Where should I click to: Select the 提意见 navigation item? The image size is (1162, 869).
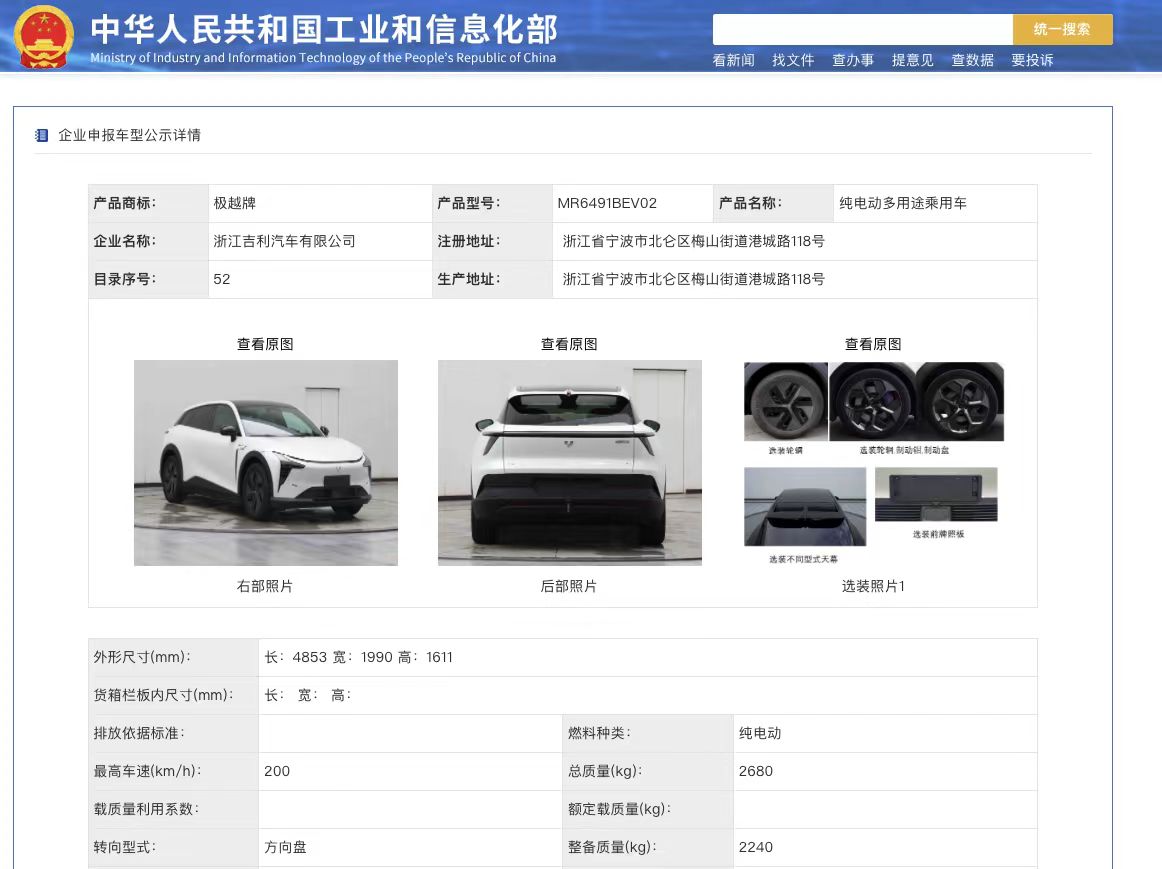pyautogui.click(x=912, y=60)
